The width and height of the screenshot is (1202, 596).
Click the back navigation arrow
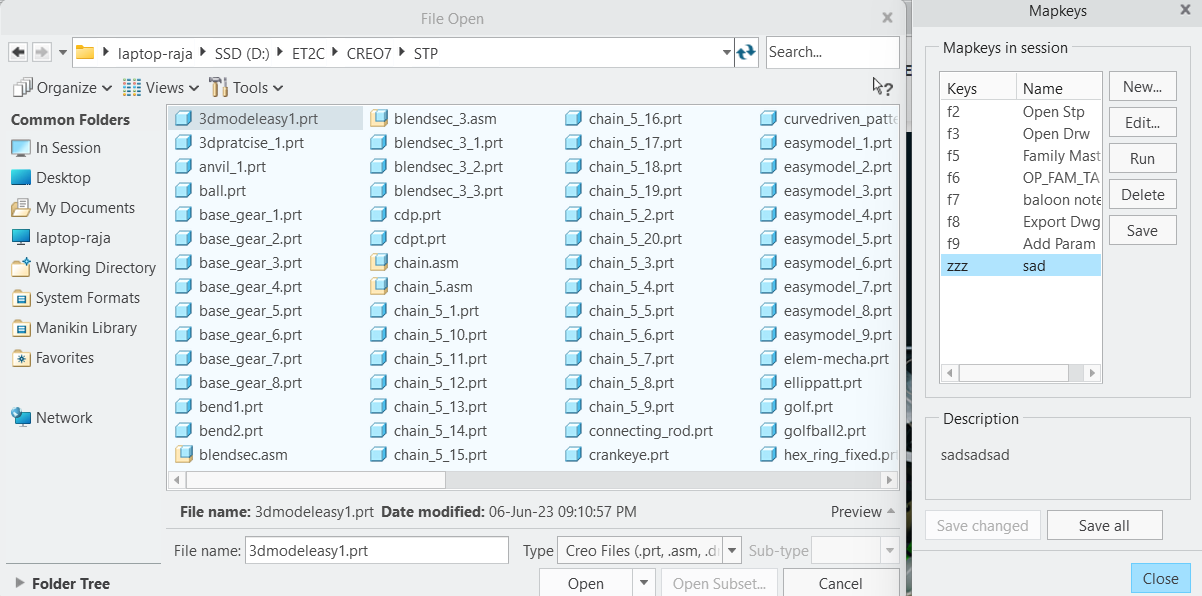click(x=16, y=51)
